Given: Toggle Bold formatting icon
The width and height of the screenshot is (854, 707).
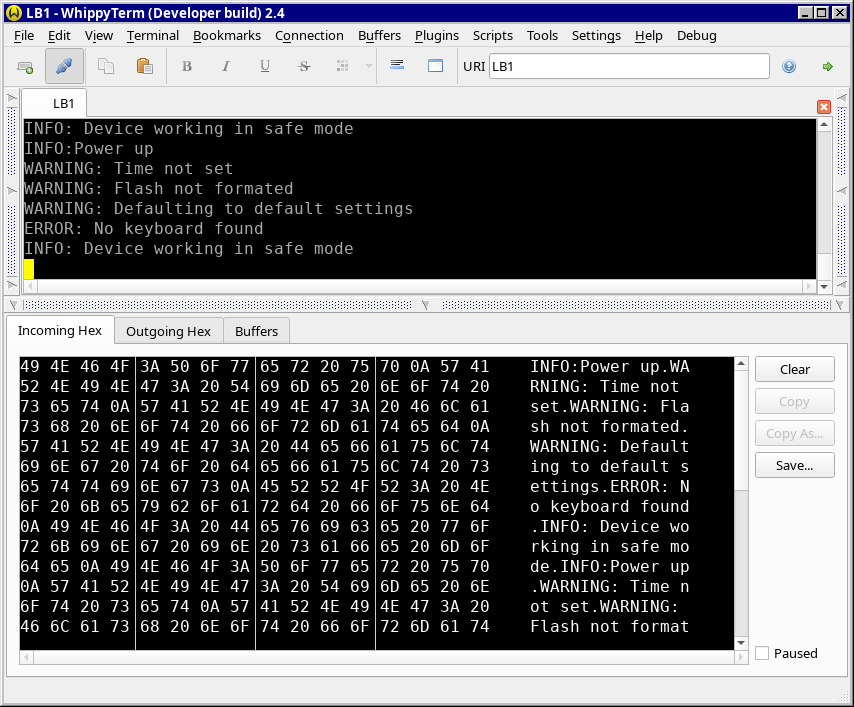Looking at the screenshot, I should [187, 66].
